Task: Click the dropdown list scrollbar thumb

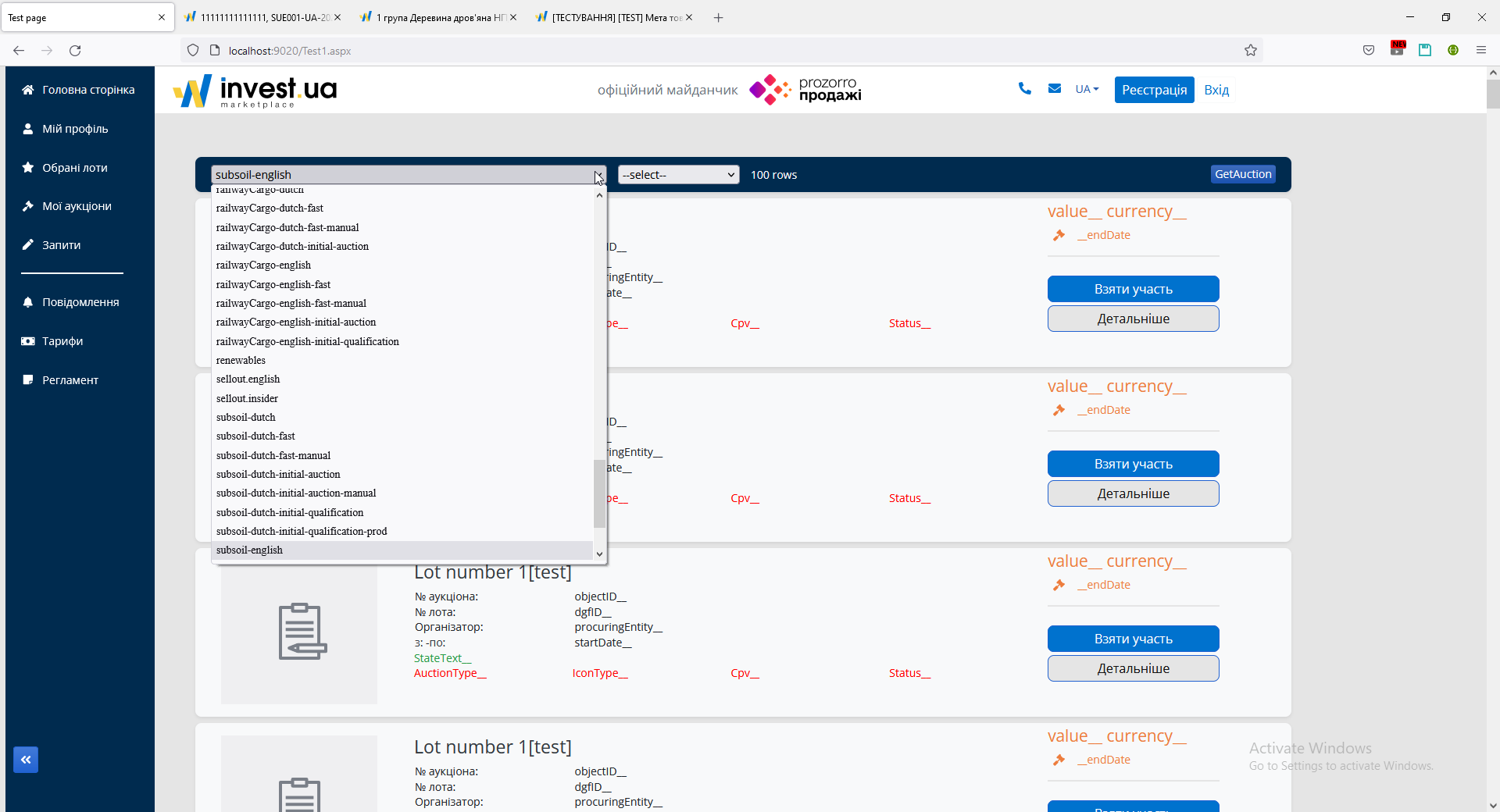Action: click(x=599, y=493)
